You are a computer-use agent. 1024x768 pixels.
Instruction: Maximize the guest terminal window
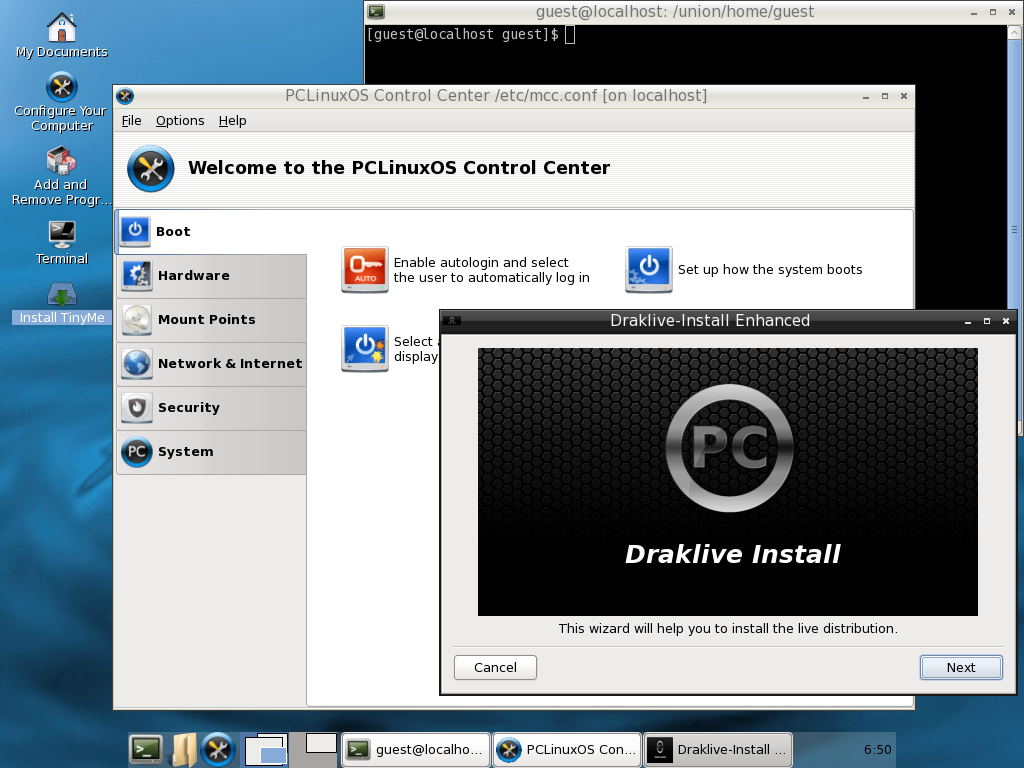pyautogui.click(x=993, y=12)
